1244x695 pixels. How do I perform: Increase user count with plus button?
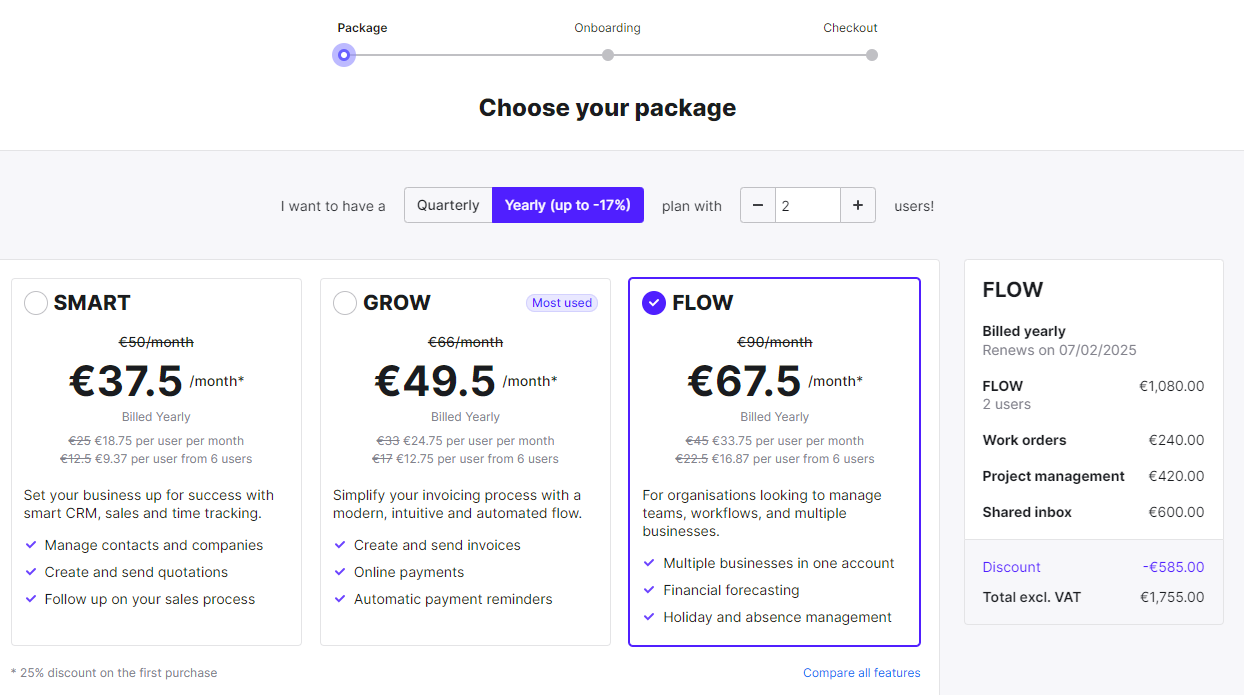(858, 205)
